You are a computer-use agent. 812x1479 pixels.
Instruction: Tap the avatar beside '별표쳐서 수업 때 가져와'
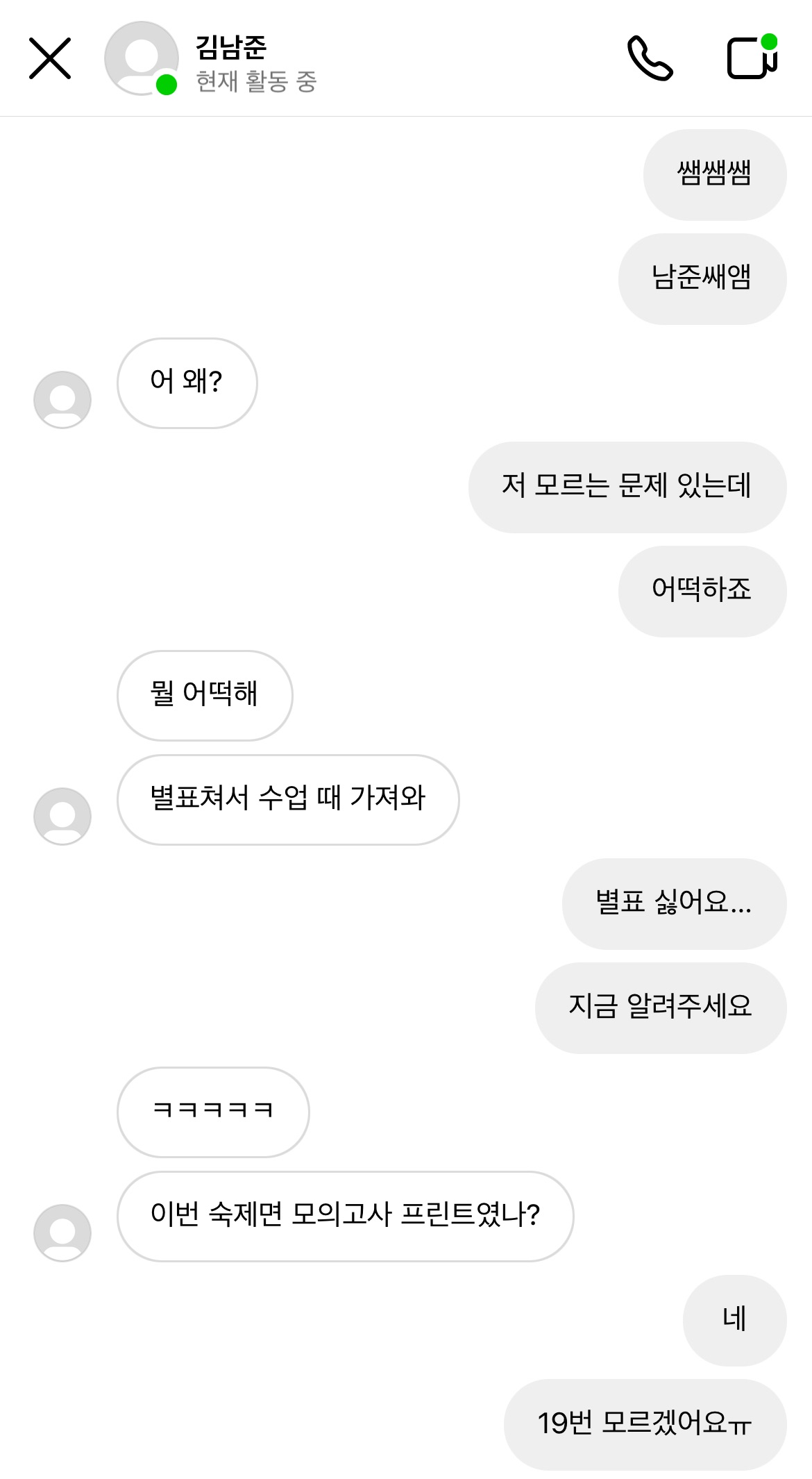62,816
